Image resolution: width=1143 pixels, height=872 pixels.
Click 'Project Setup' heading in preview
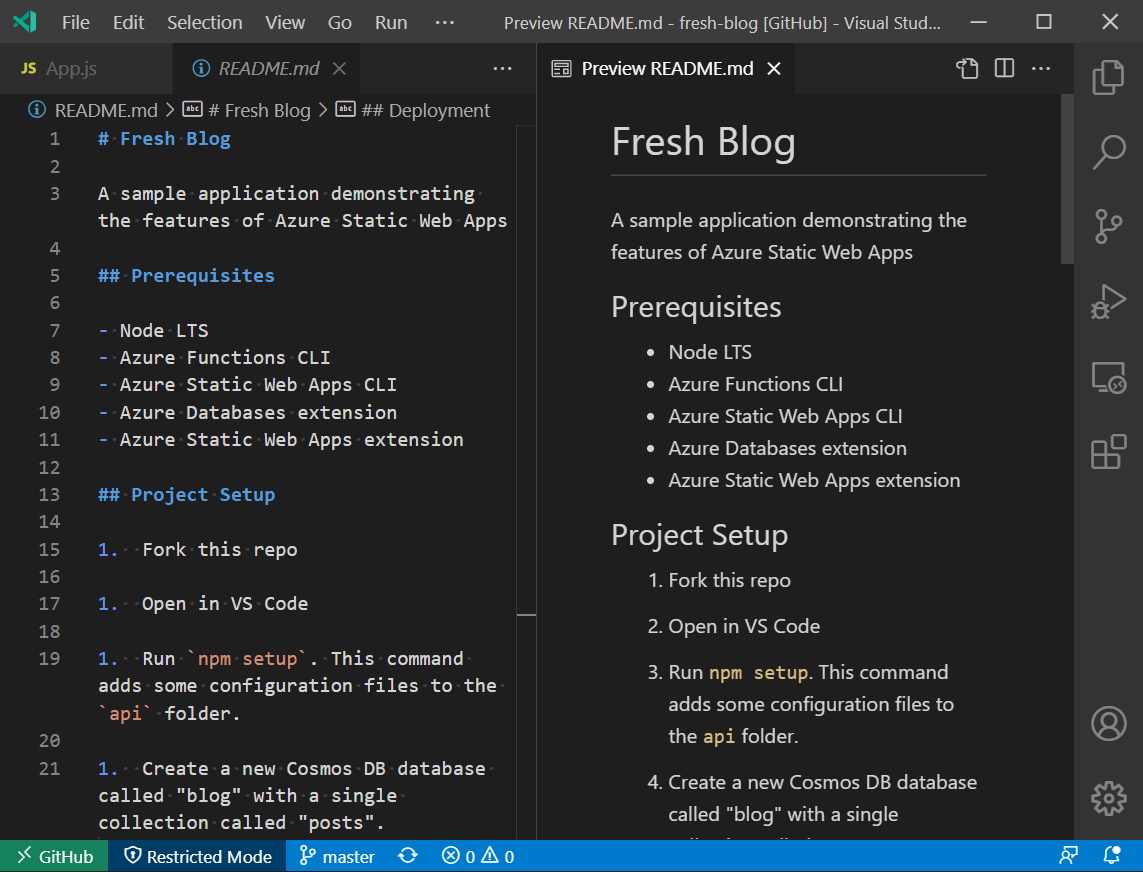pos(699,535)
